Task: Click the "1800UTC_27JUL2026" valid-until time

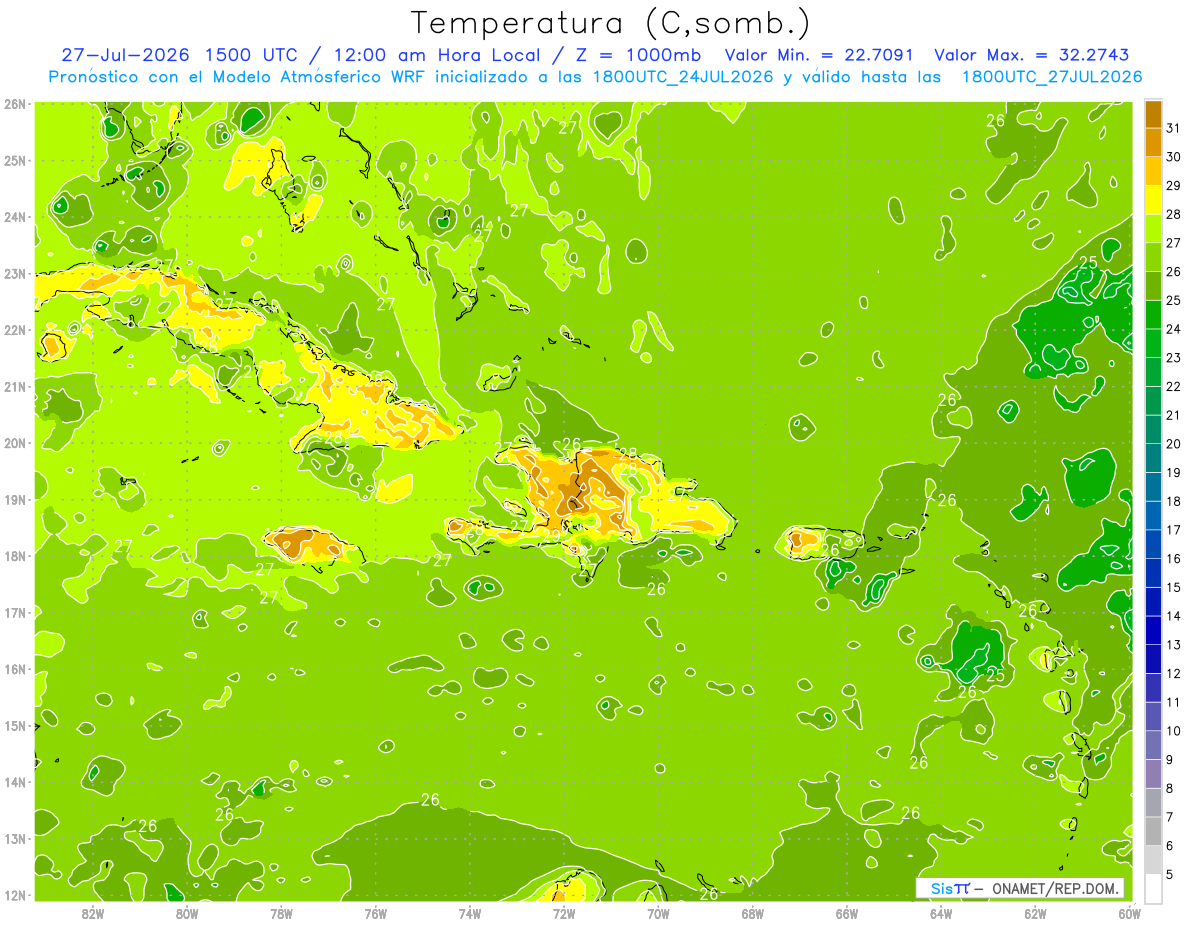Action: coord(1051,77)
